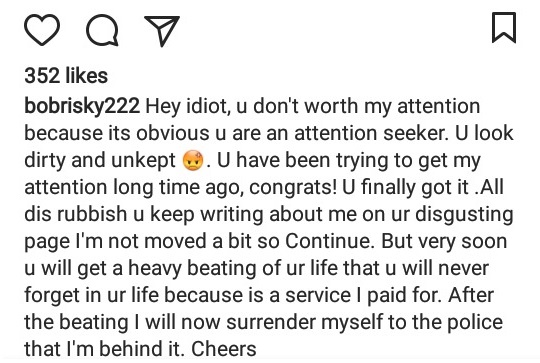Save the post with the bookmark icon
The width and height of the screenshot is (540, 363).
tap(504, 28)
